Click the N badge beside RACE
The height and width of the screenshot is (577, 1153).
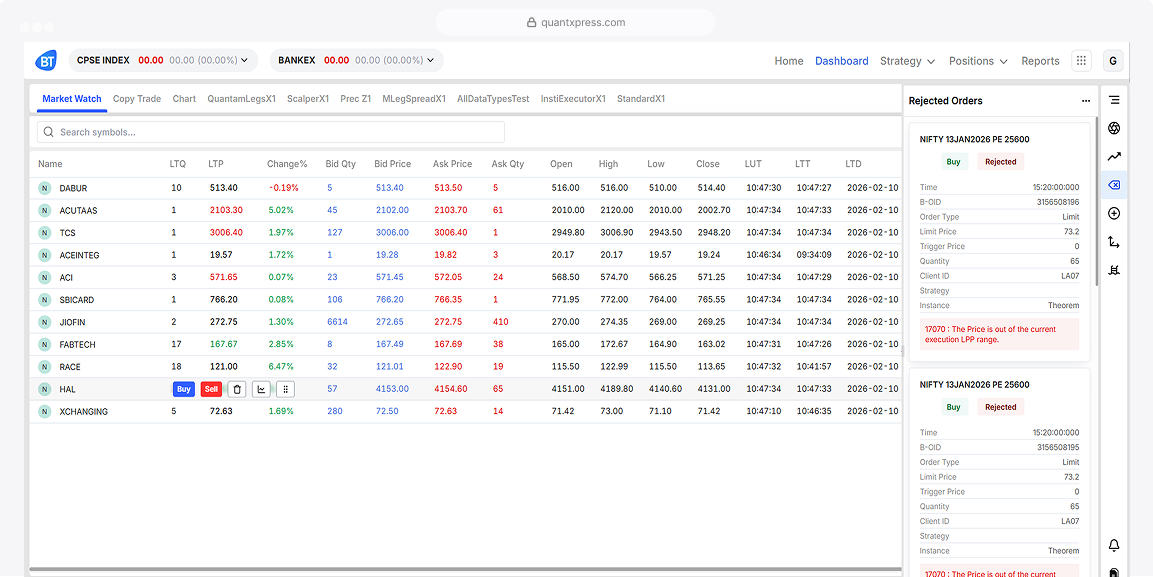point(44,367)
